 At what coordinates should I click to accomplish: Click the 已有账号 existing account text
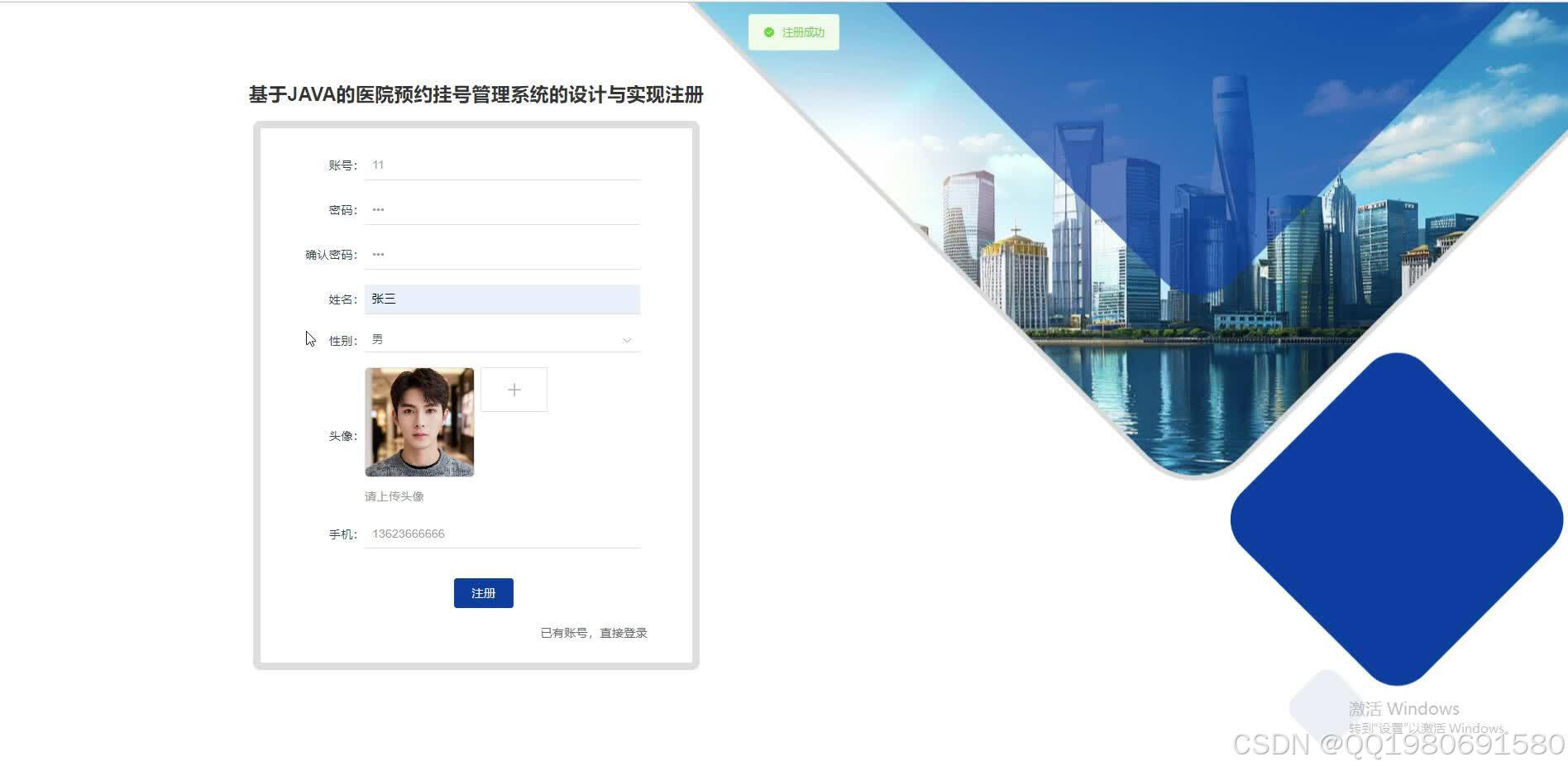pyautogui.click(x=562, y=633)
